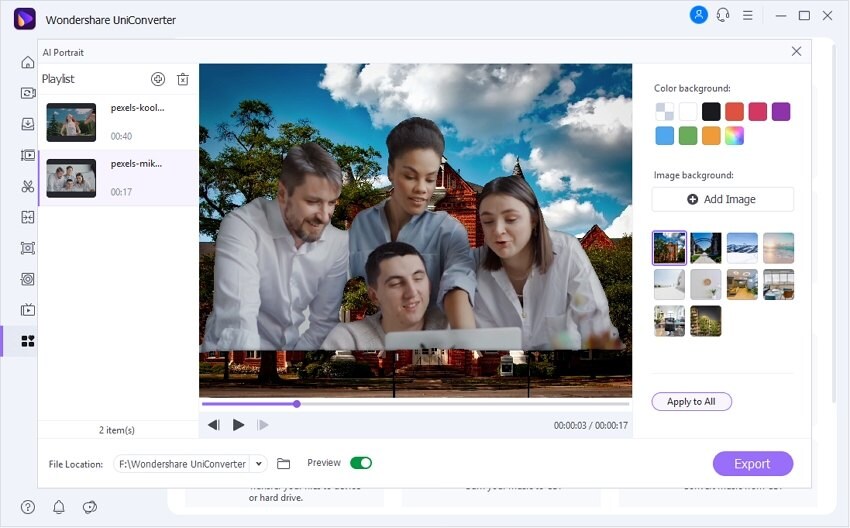This screenshot has height=528, width=850.
Task: Select the white color background swatch
Action: click(x=688, y=112)
